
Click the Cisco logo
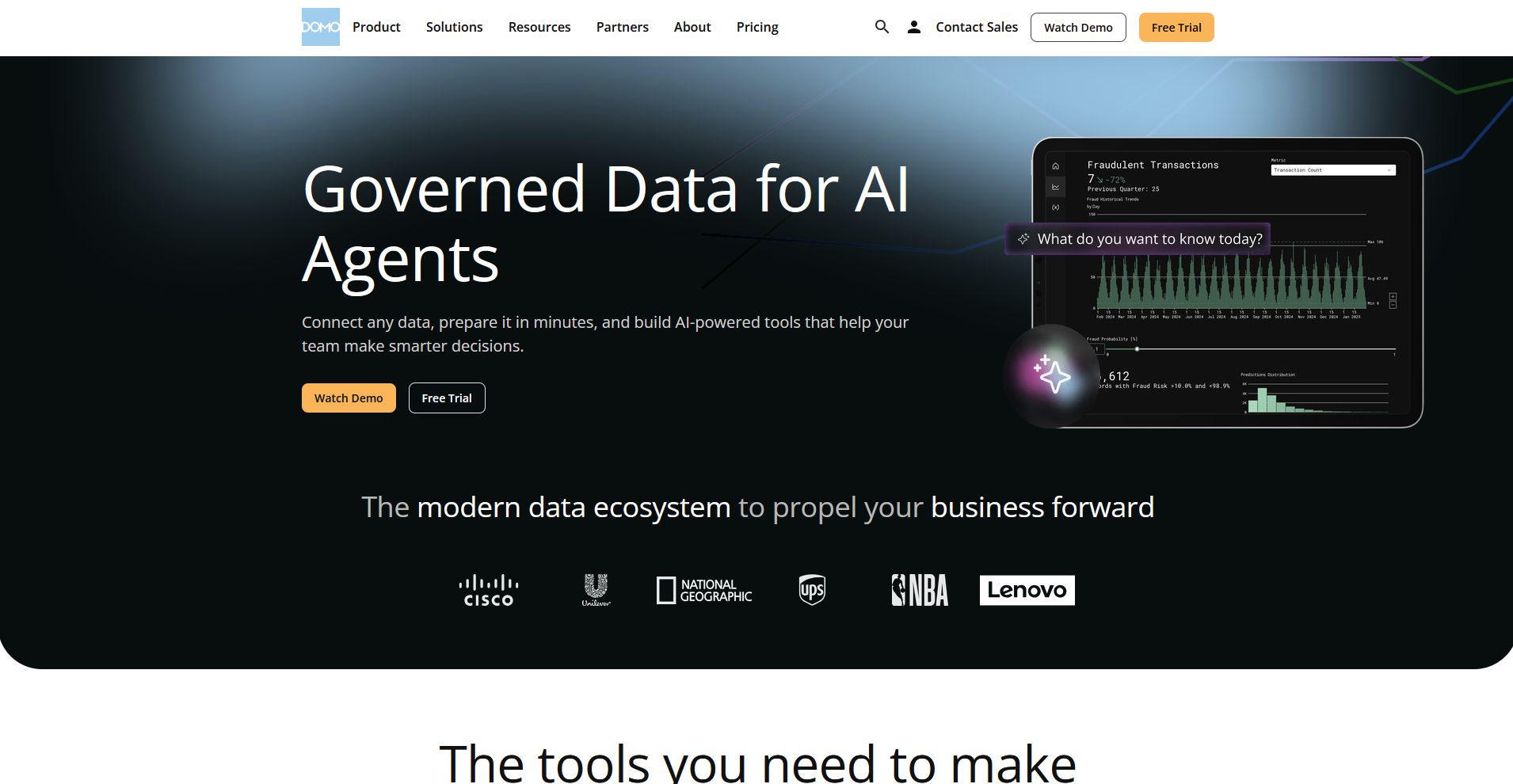[x=489, y=591]
